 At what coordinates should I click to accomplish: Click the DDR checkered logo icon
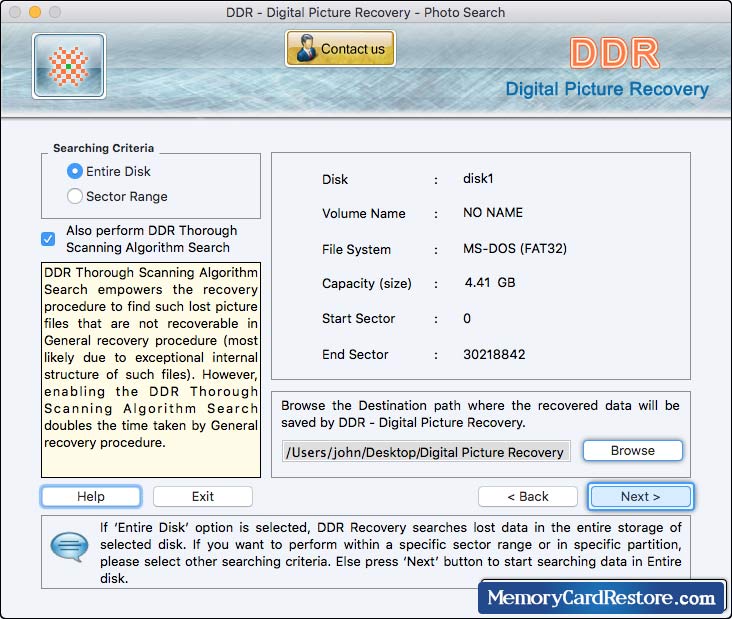[69, 66]
